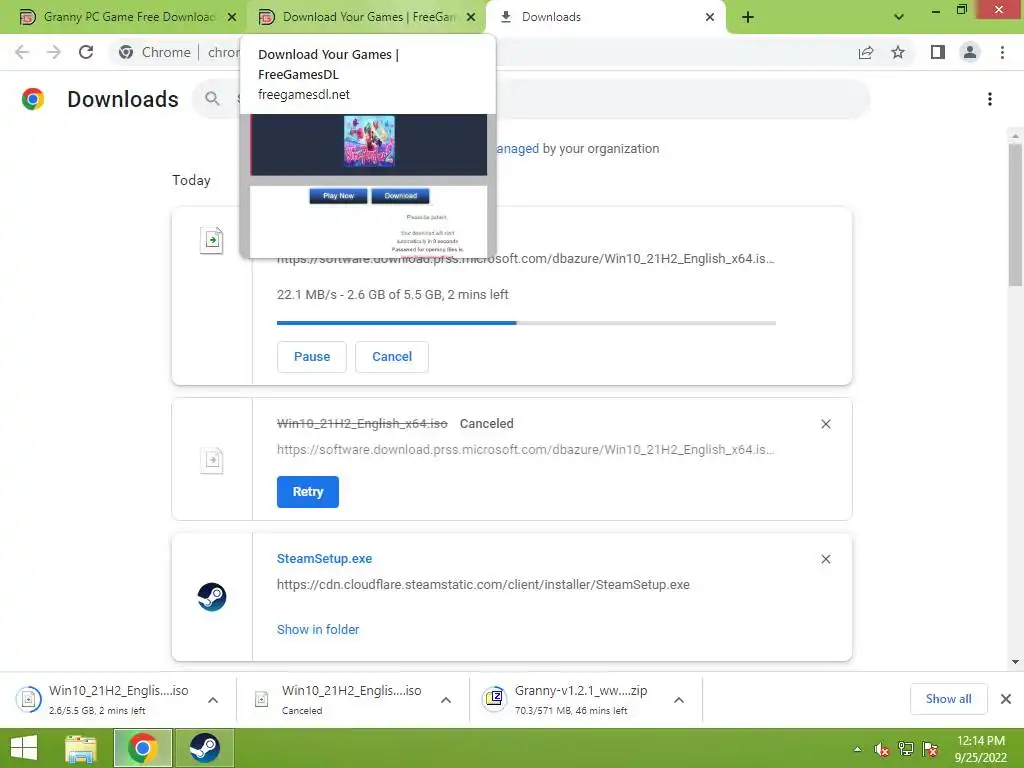1024x768 pixels.
Task: Open the tab search chevron
Action: click(x=899, y=17)
